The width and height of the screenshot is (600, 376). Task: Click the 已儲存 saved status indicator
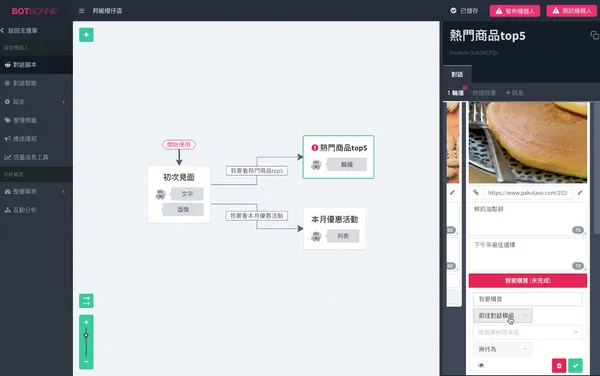coord(464,11)
